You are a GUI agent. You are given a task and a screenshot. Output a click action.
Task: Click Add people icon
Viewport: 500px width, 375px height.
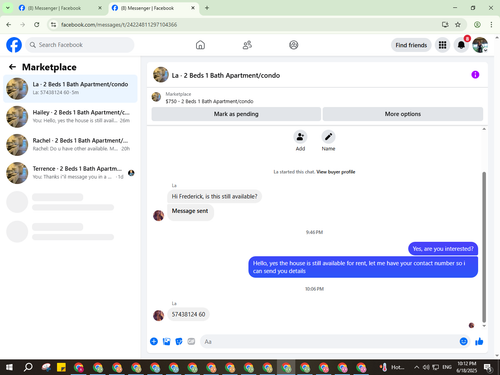coord(300,137)
